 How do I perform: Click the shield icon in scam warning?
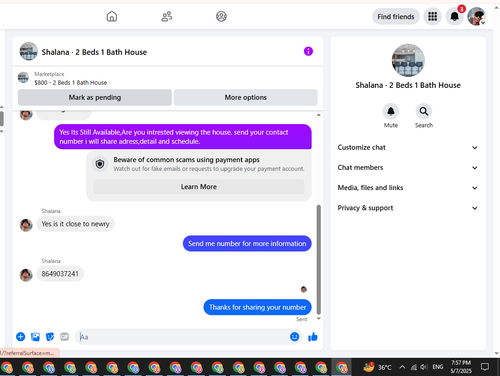(x=100, y=164)
